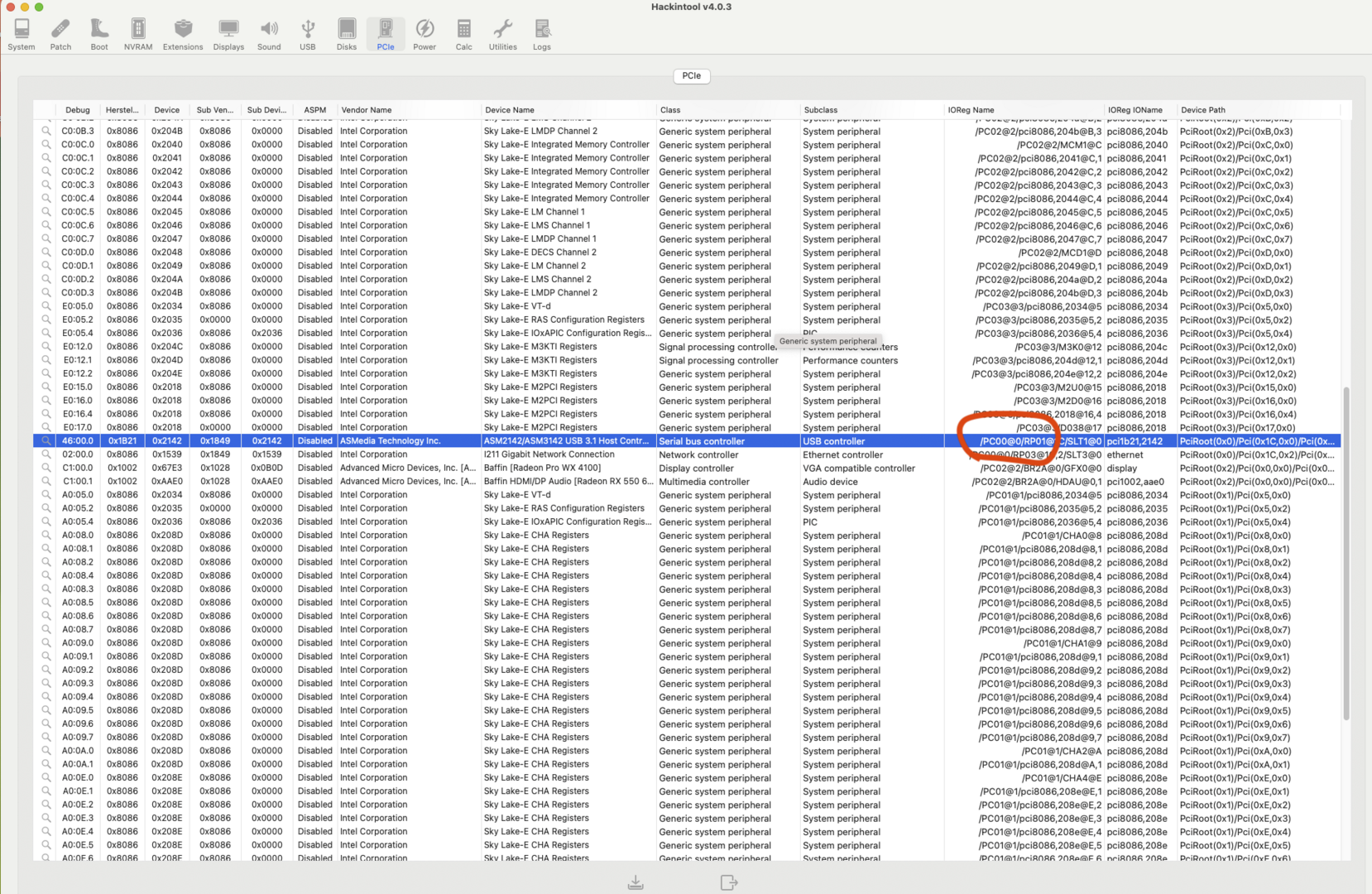Sort by the Debug column header

click(78, 110)
